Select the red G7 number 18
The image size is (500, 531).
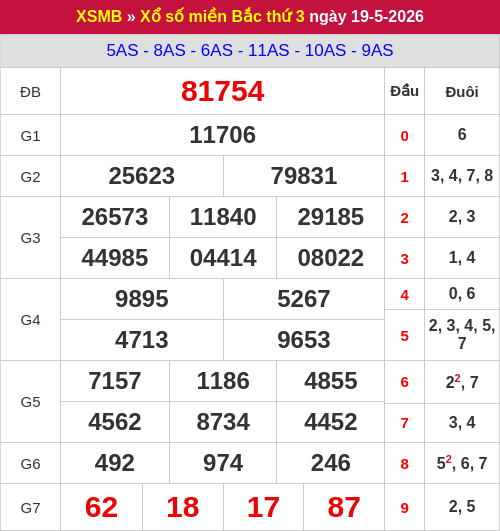tap(183, 507)
